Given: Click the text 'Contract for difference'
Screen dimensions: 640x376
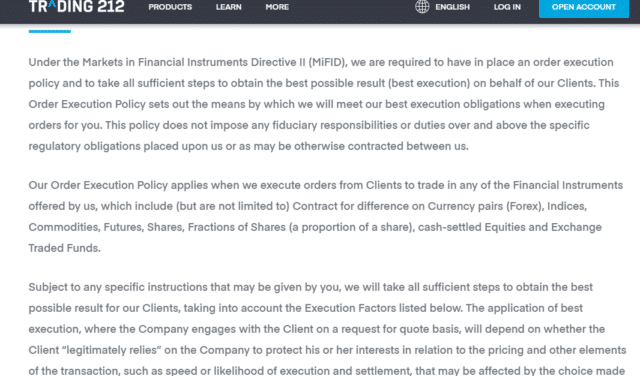Looking at the screenshot, I should (x=351, y=206).
